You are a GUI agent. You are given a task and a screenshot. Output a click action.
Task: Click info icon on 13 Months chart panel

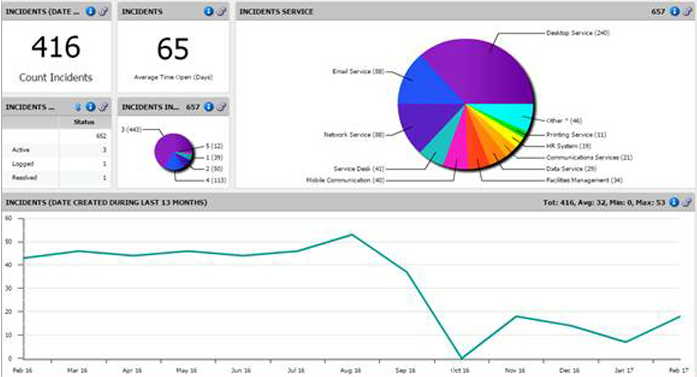coord(674,202)
